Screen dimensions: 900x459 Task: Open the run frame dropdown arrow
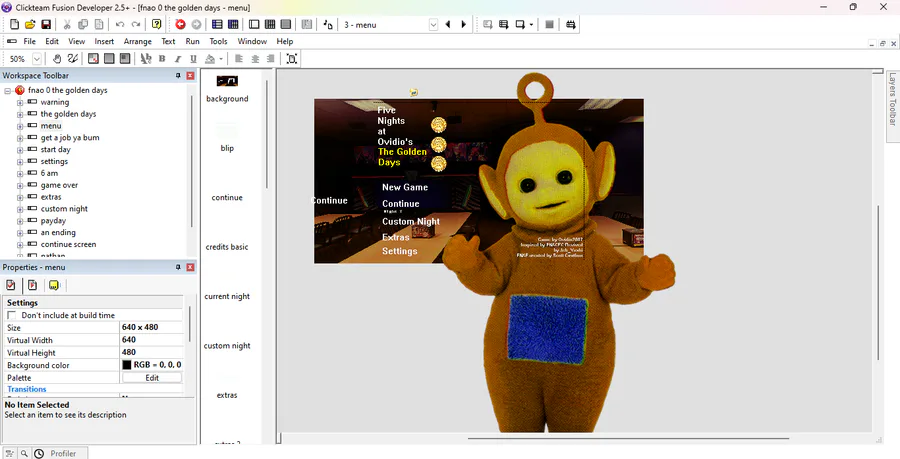click(532, 25)
